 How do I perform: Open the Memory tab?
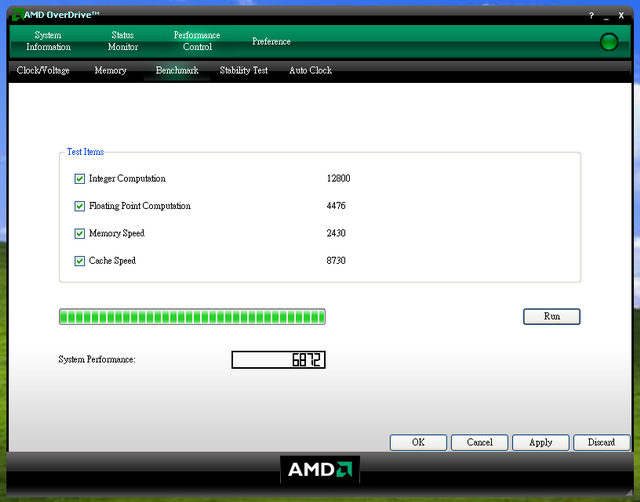pos(111,71)
